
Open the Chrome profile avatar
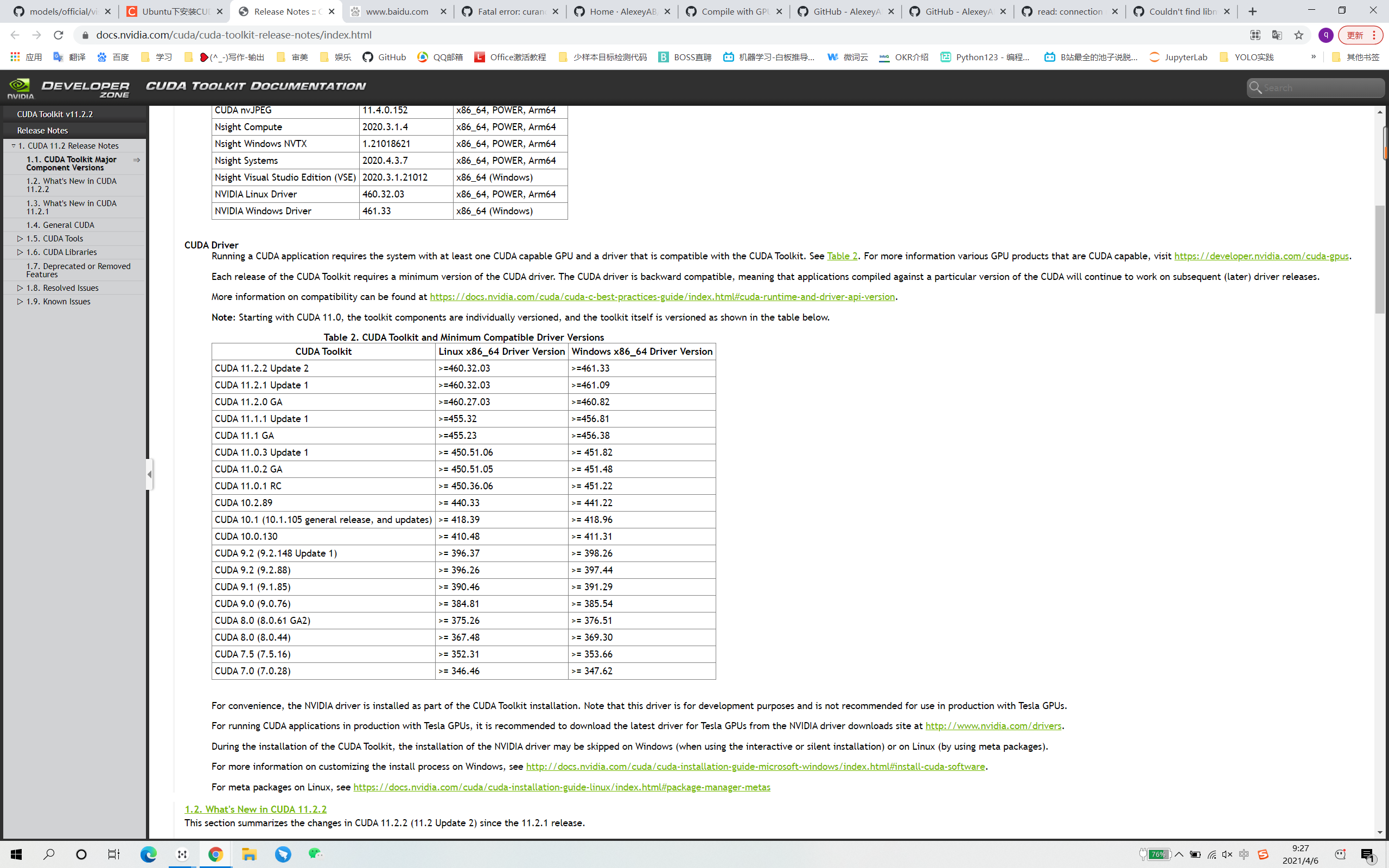coord(1326,35)
